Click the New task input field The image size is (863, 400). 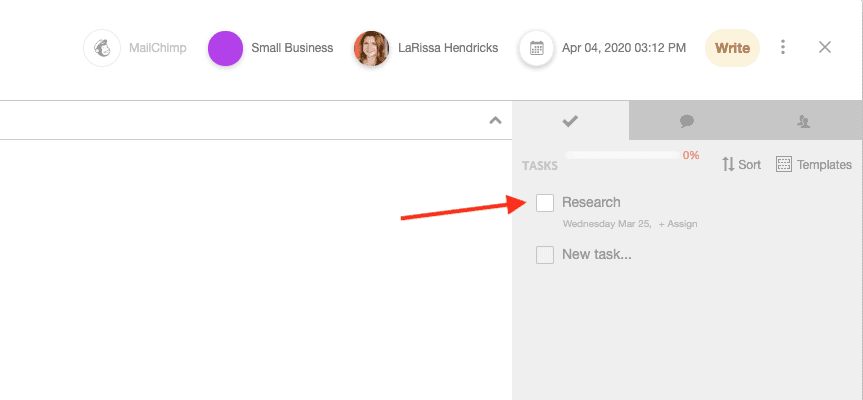click(x=597, y=255)
